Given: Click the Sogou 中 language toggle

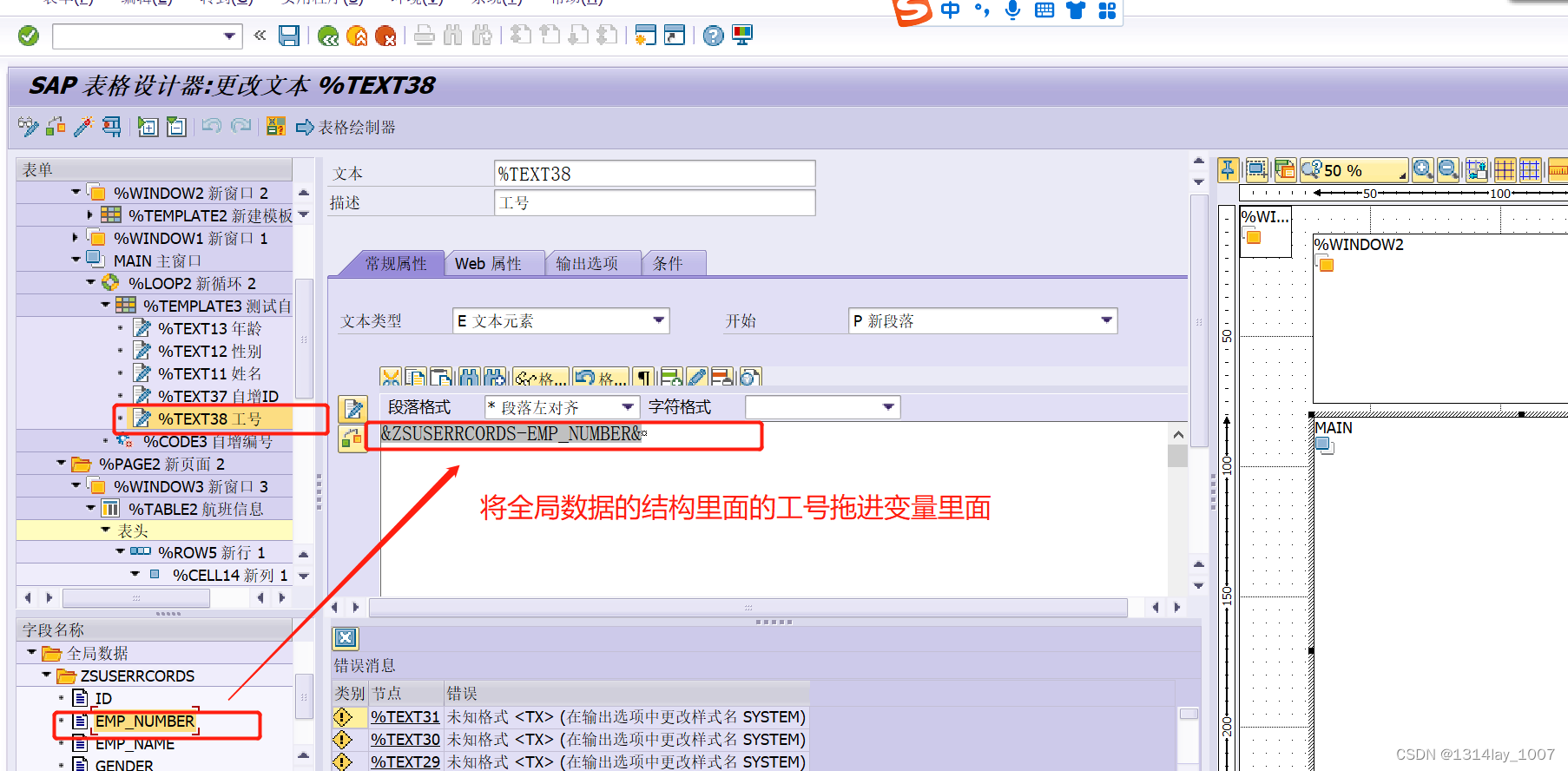Looking at the screenshot, I should 951,10.
